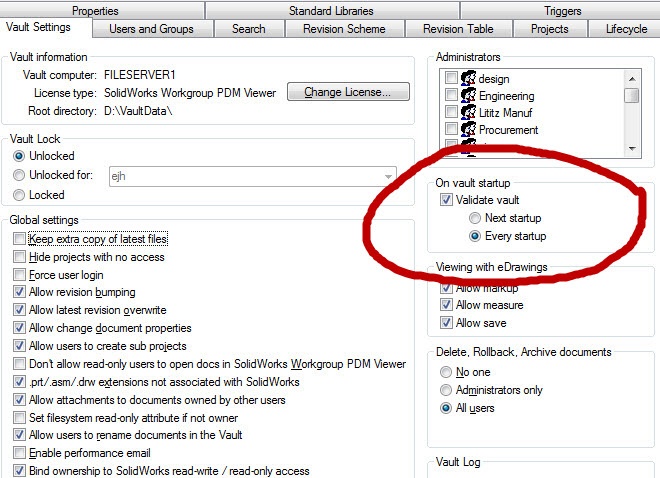Switch to the Search tab
The image size is (660, 478).
tap(249, 29)
